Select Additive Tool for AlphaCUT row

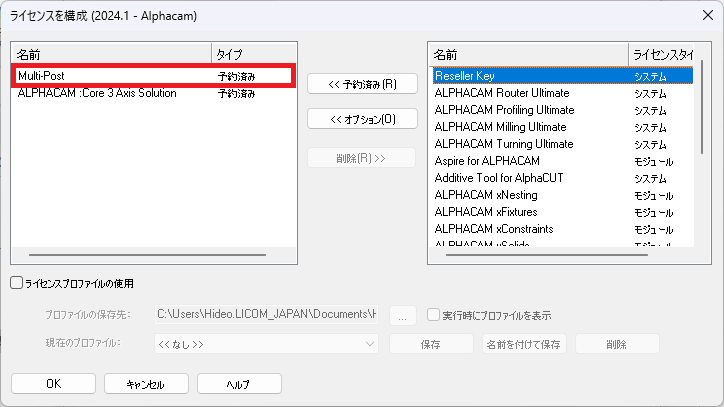coord(563,178)
